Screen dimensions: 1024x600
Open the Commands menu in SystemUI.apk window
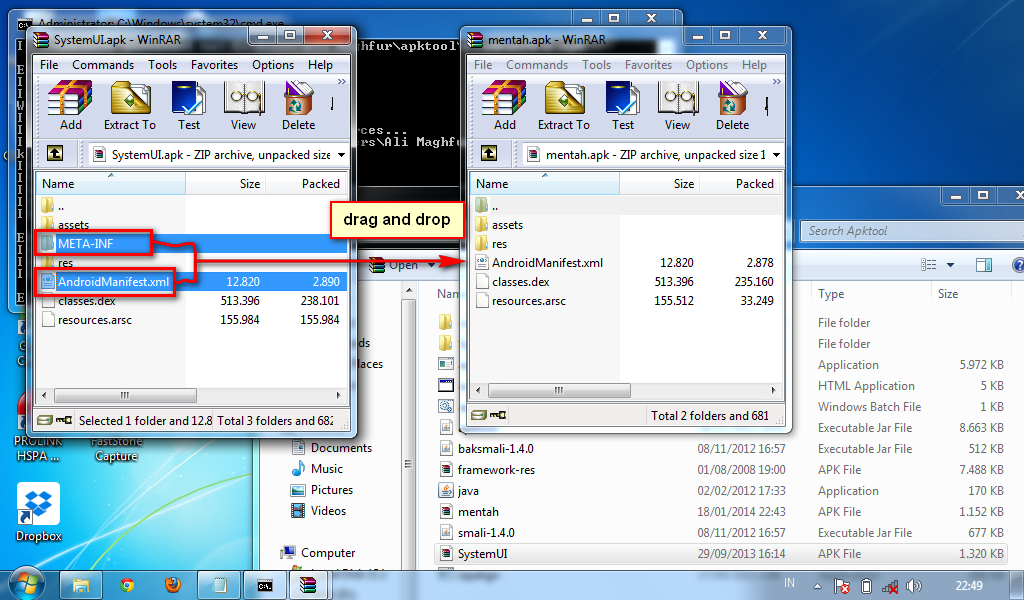pos(103,64)
